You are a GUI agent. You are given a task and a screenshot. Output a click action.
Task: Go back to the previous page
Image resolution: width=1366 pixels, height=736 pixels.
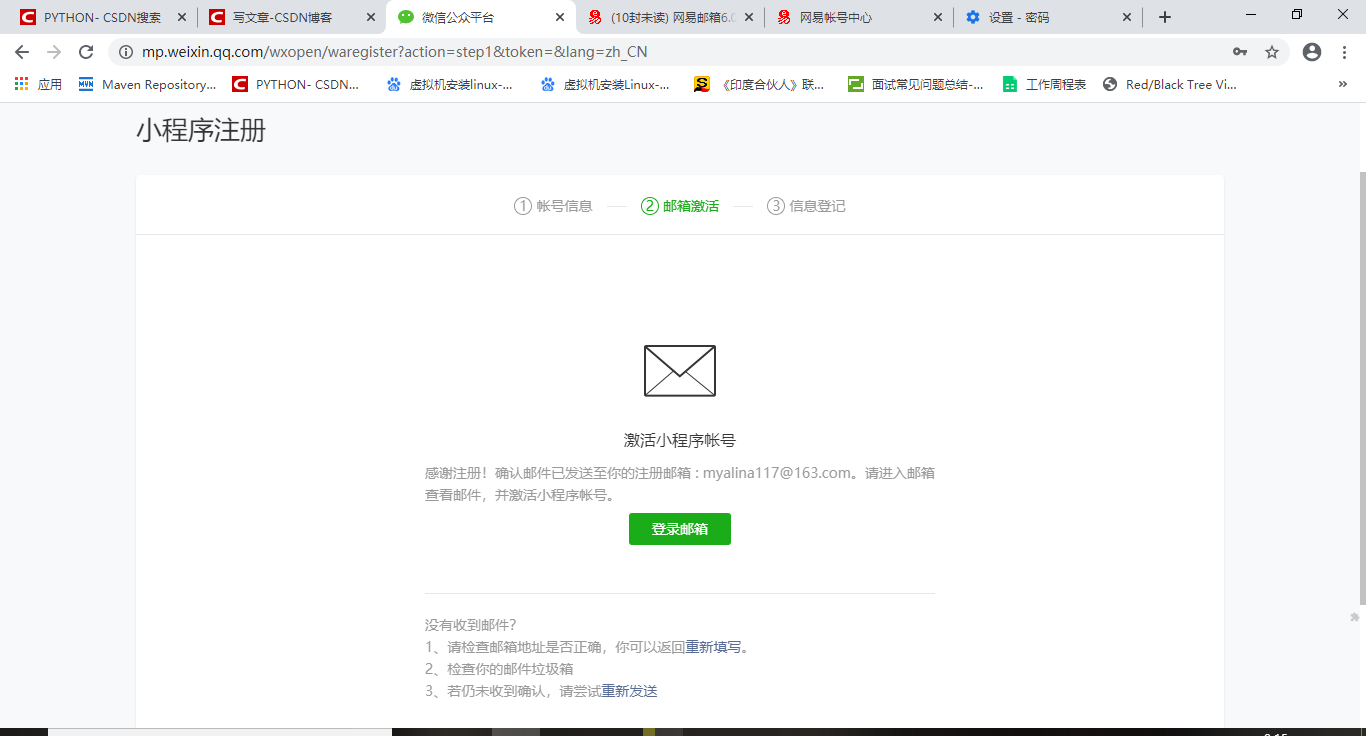[x=22, y=52]
